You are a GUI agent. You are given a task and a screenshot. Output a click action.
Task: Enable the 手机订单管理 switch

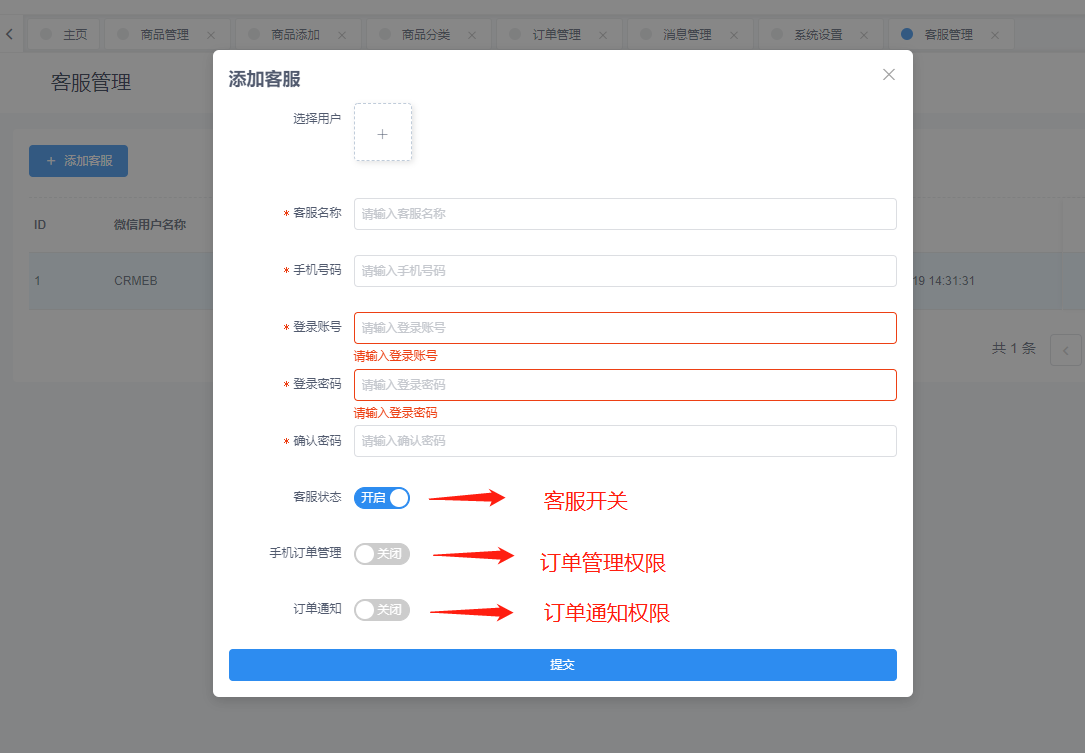(x=382, y=554)
